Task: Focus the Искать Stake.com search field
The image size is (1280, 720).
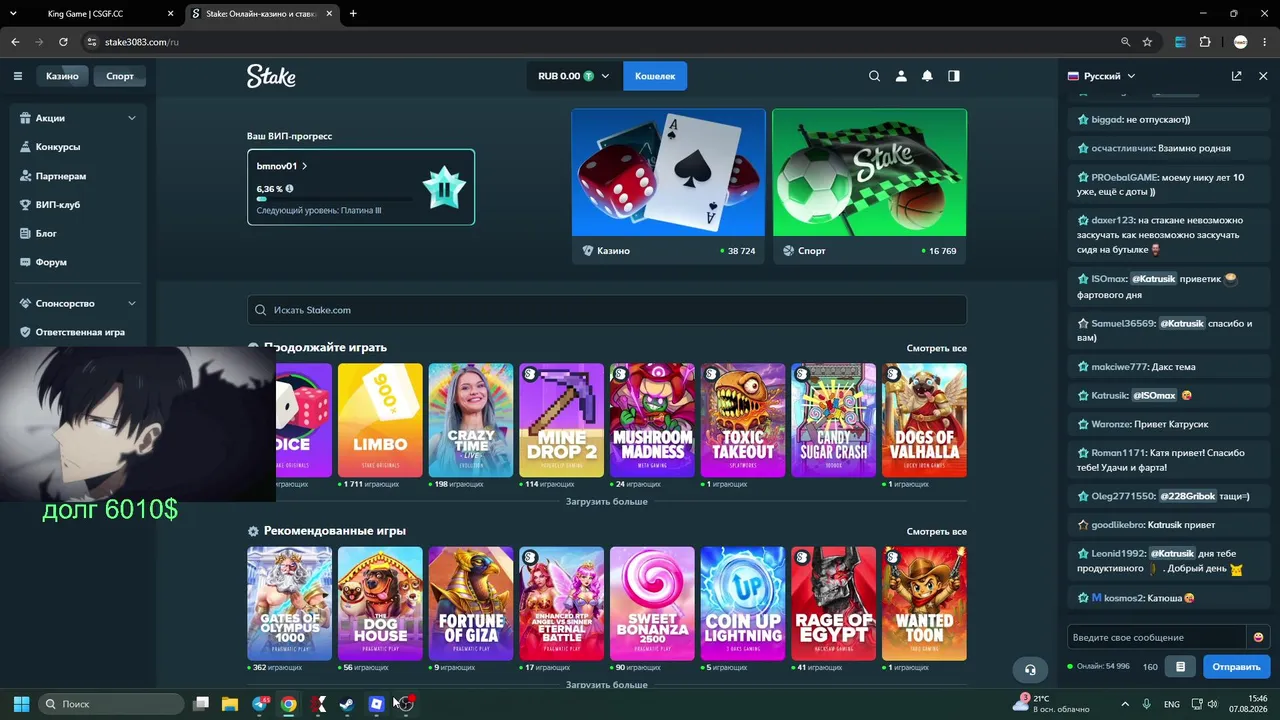Action: pos(607,310)
